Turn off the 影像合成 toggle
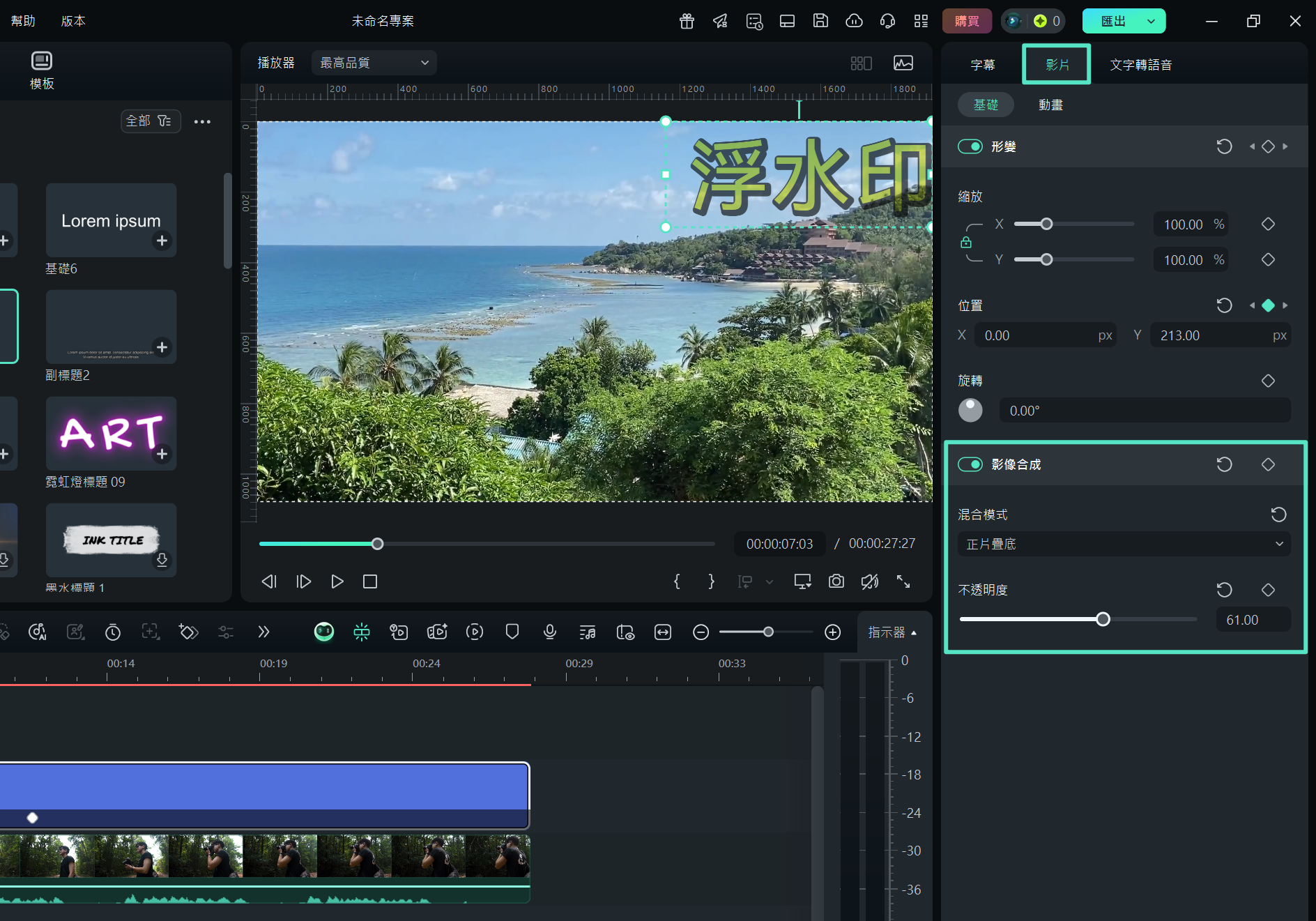Image resolution: width=1316 pixels, height=921 pixels. click(970, 464)
